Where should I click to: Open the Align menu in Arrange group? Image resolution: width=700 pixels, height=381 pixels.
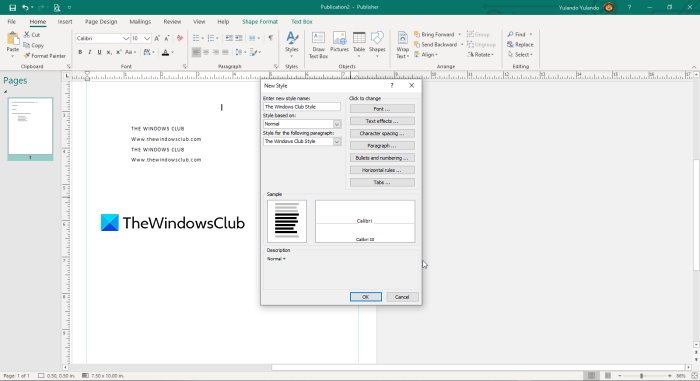(x=425, y=54)
